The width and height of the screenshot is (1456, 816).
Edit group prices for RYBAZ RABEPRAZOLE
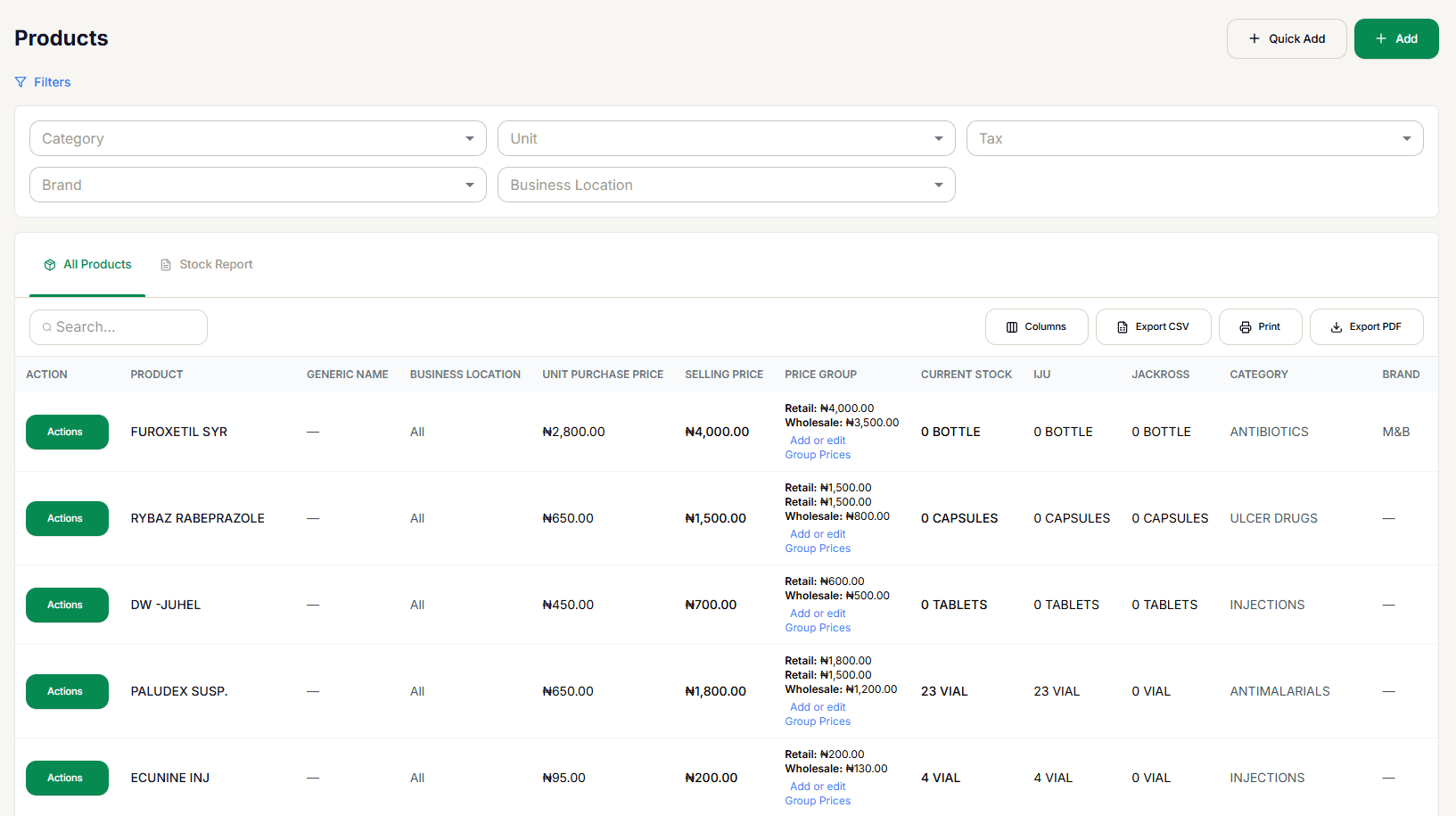(x=818, y=541)
